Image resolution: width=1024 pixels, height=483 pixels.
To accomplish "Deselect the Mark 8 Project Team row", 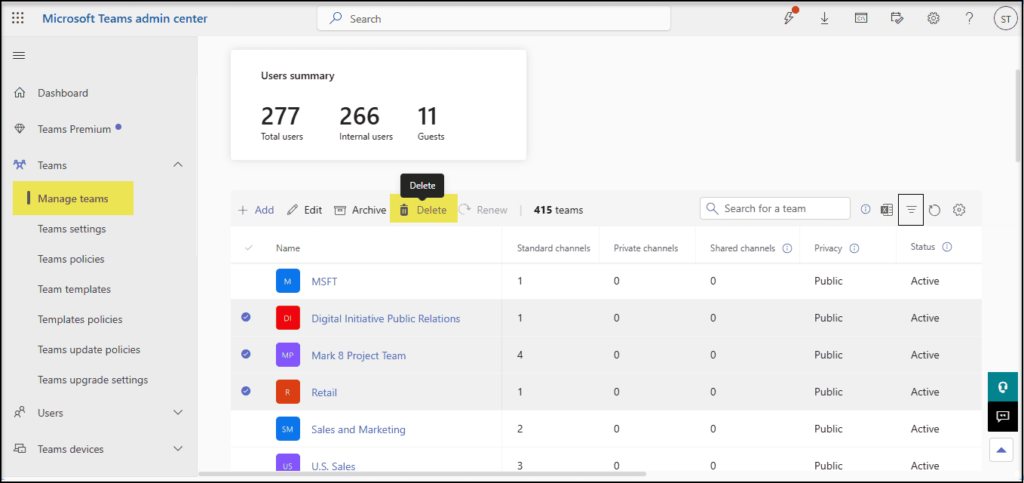I will coord(246,354).
